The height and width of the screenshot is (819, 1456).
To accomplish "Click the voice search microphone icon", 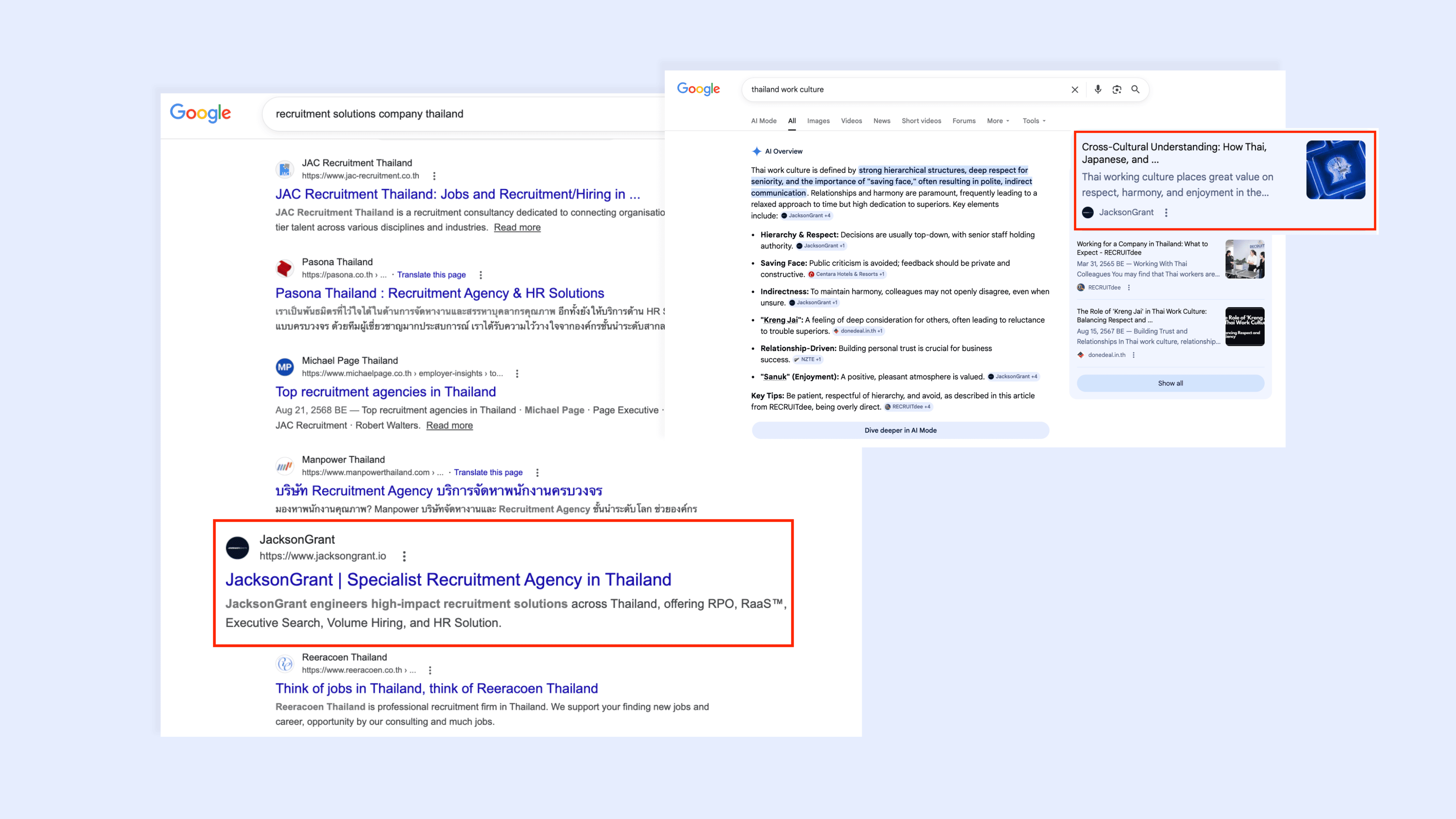I will coord(1098,89).
